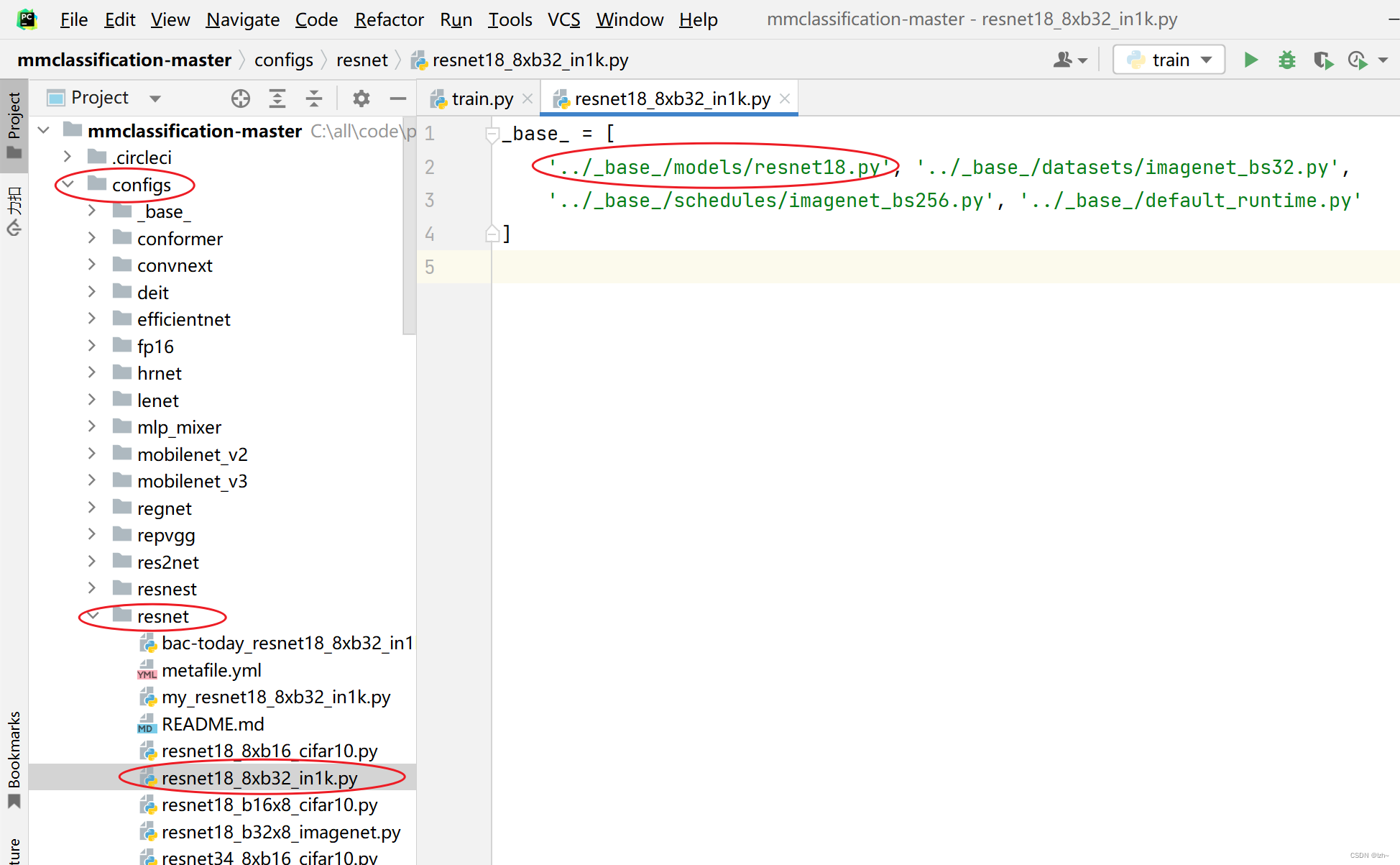Expand the .circleci folder
This screenshot has height=865, width=1400.
(x=68, y=157)
